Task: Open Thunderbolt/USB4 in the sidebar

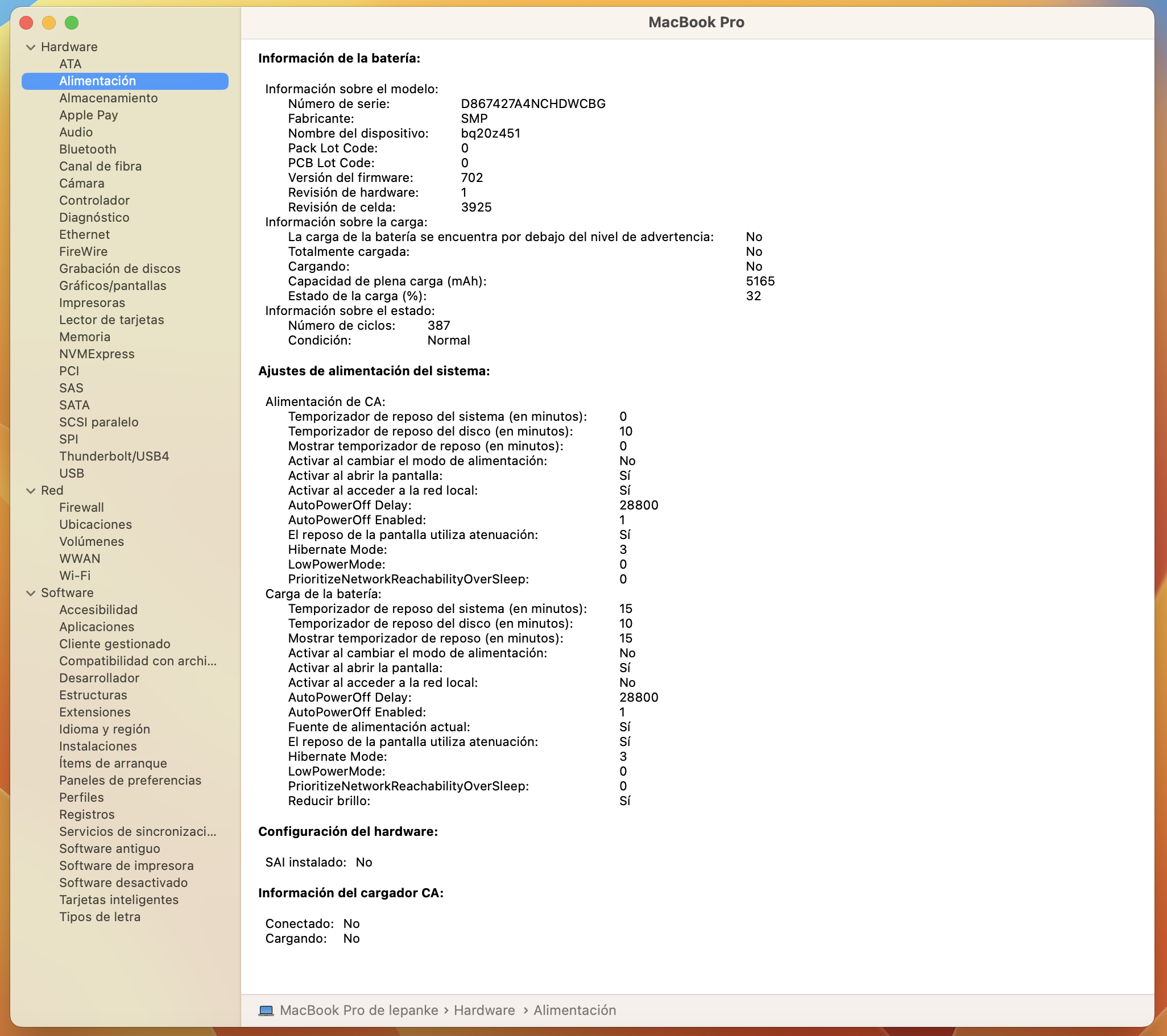Action: click(114, 457)
